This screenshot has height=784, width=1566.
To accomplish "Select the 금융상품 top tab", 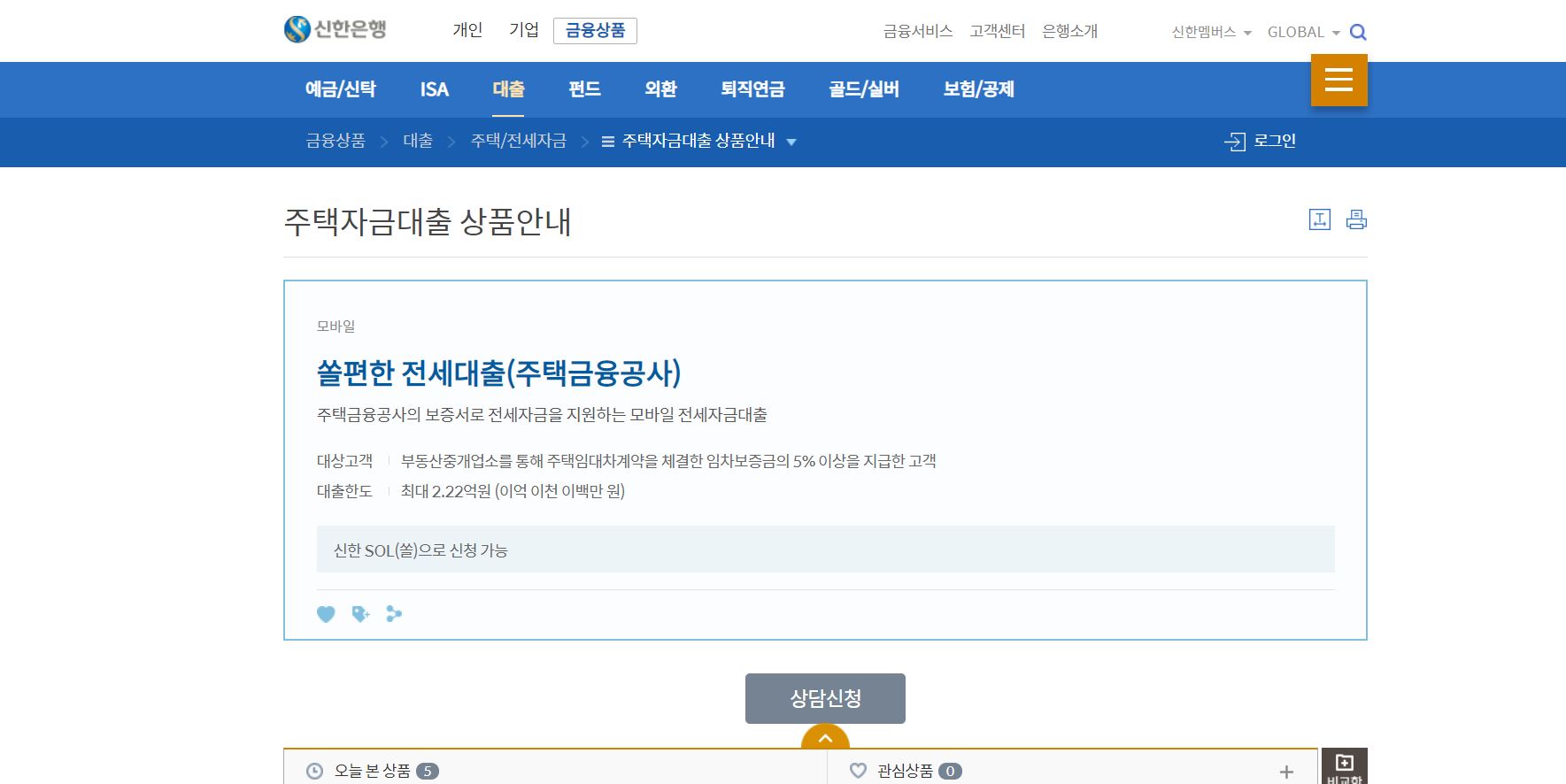I will [595, 31].
